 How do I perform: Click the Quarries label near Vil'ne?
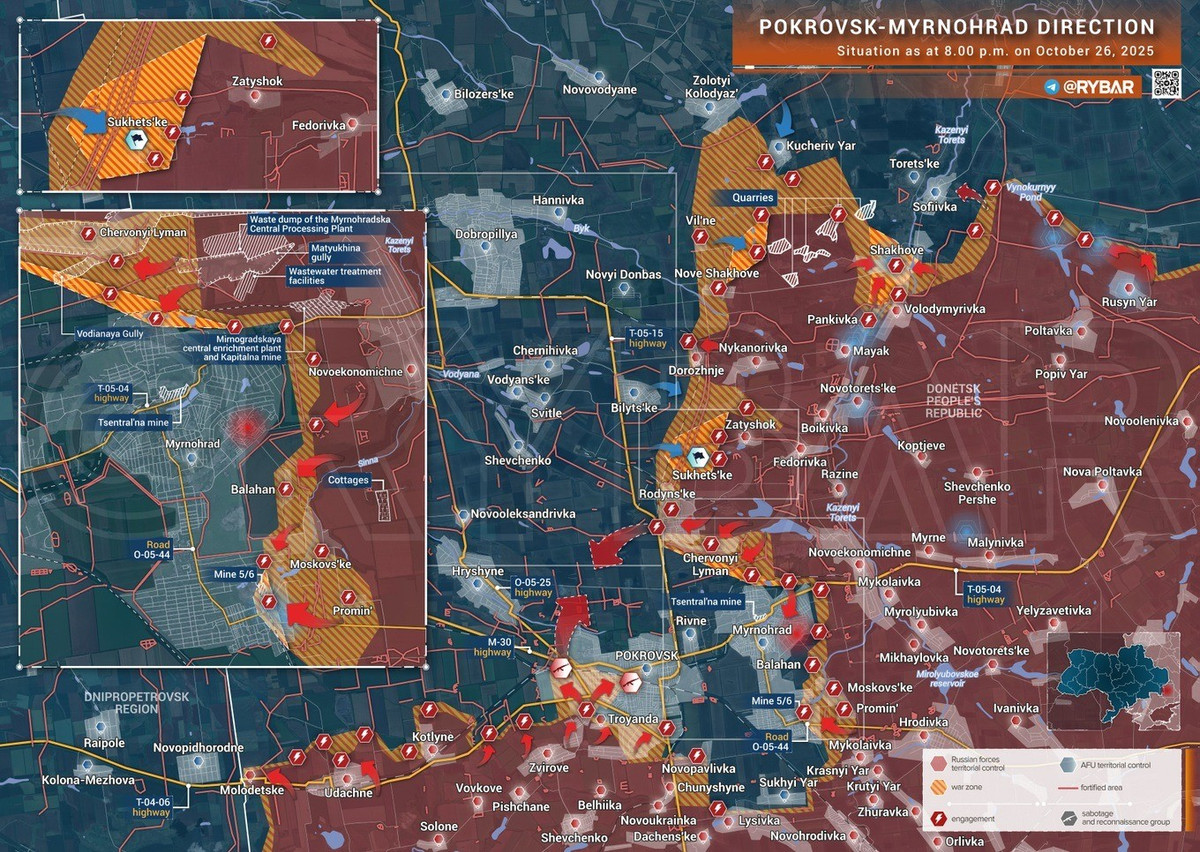tap(751, 198)
